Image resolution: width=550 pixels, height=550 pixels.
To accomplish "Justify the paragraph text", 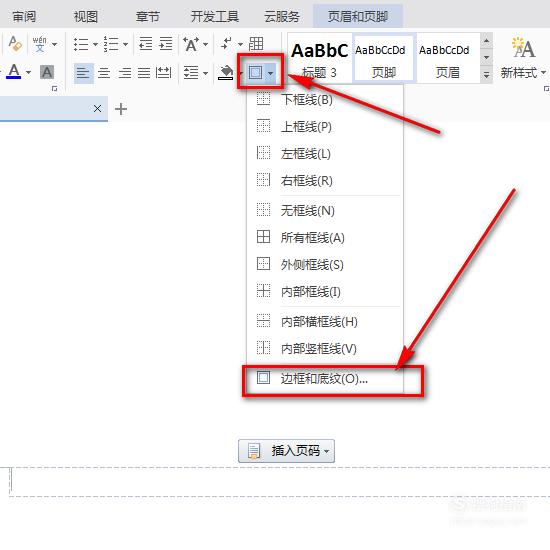I will tap(144, 73).
